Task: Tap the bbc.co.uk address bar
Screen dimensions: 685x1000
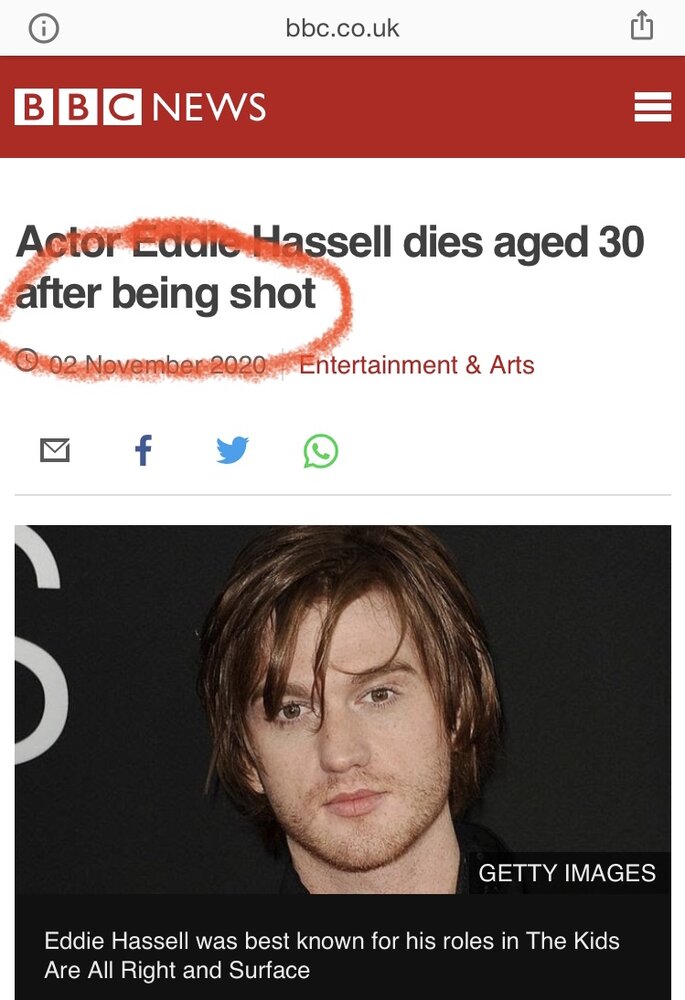Action: [342, 28]
